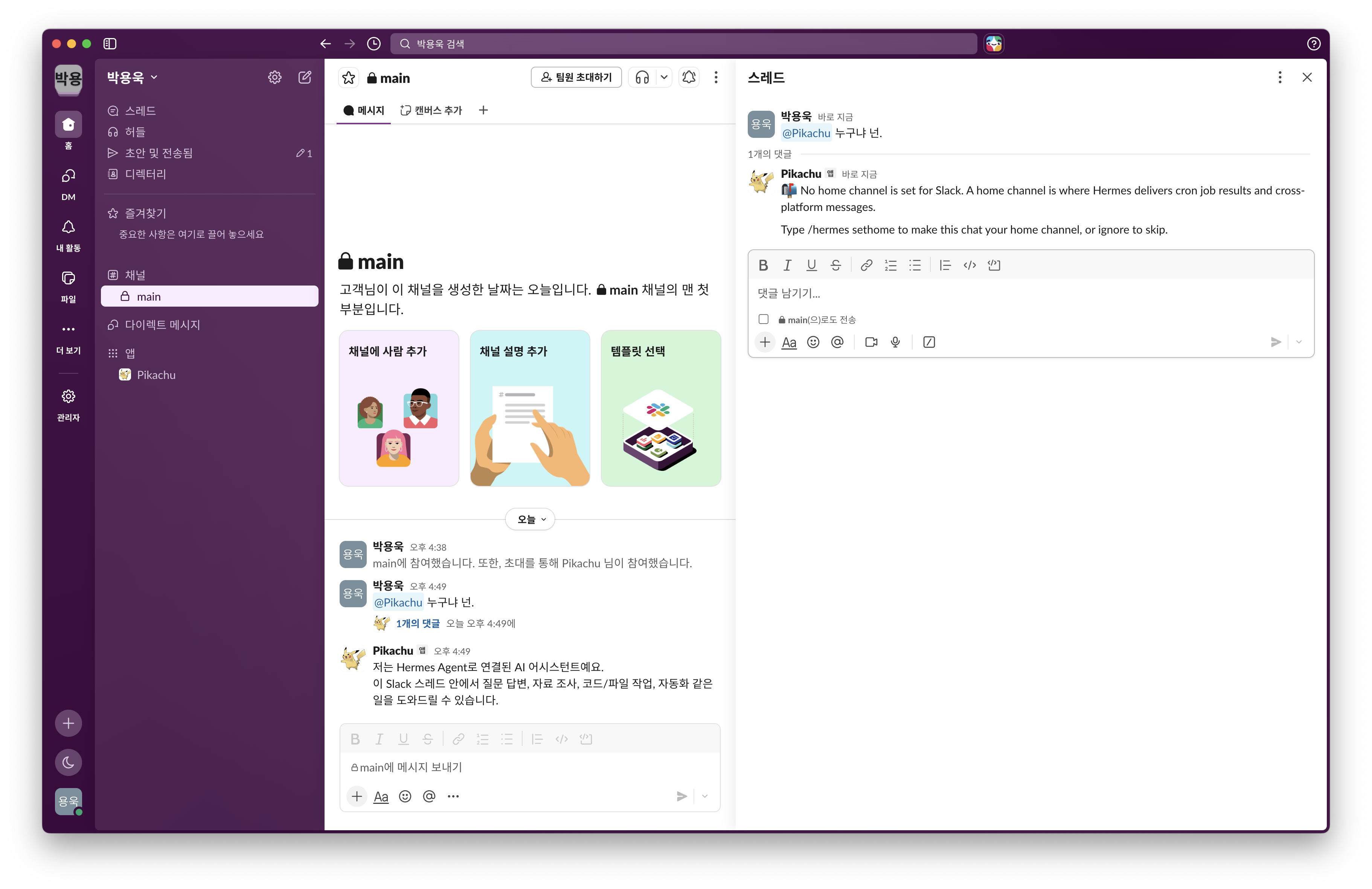Open Home in the left rail
The image size is (1372, 889).
(69, 130)
